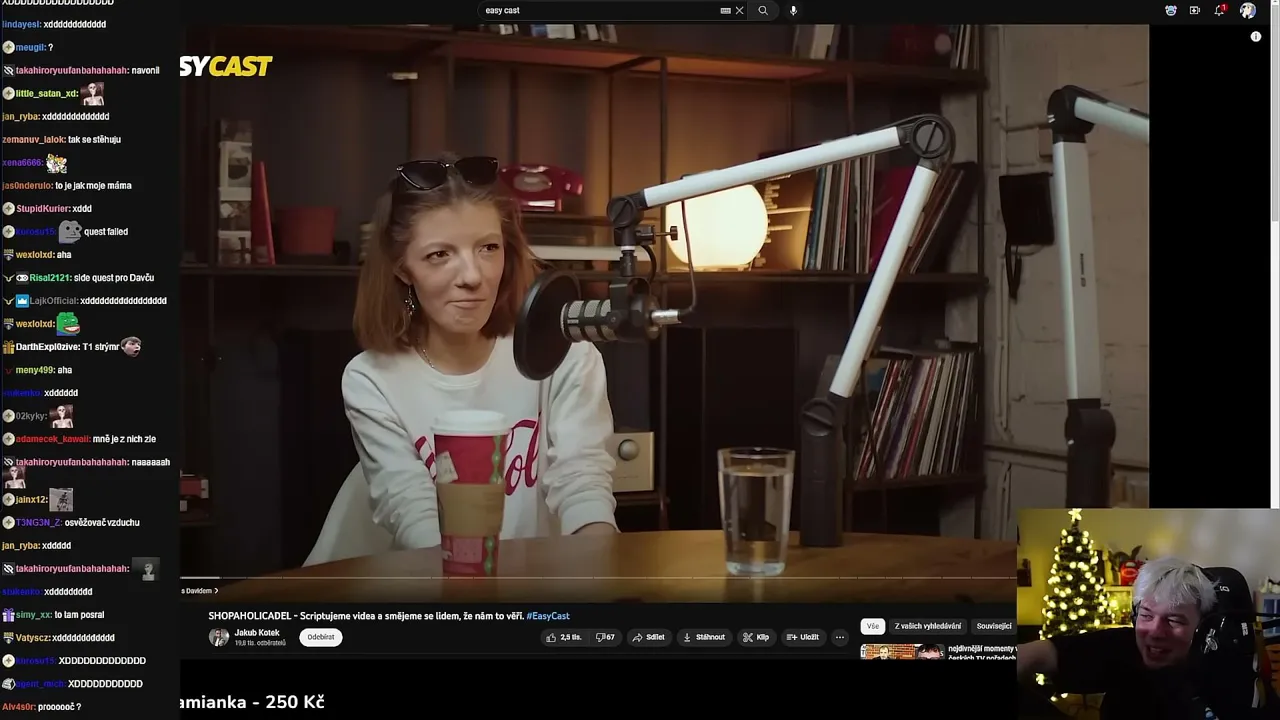The height and width of the screenshot is (720, 1280).
Task: Click username meny499 in chat
Action: click(34, 370)
